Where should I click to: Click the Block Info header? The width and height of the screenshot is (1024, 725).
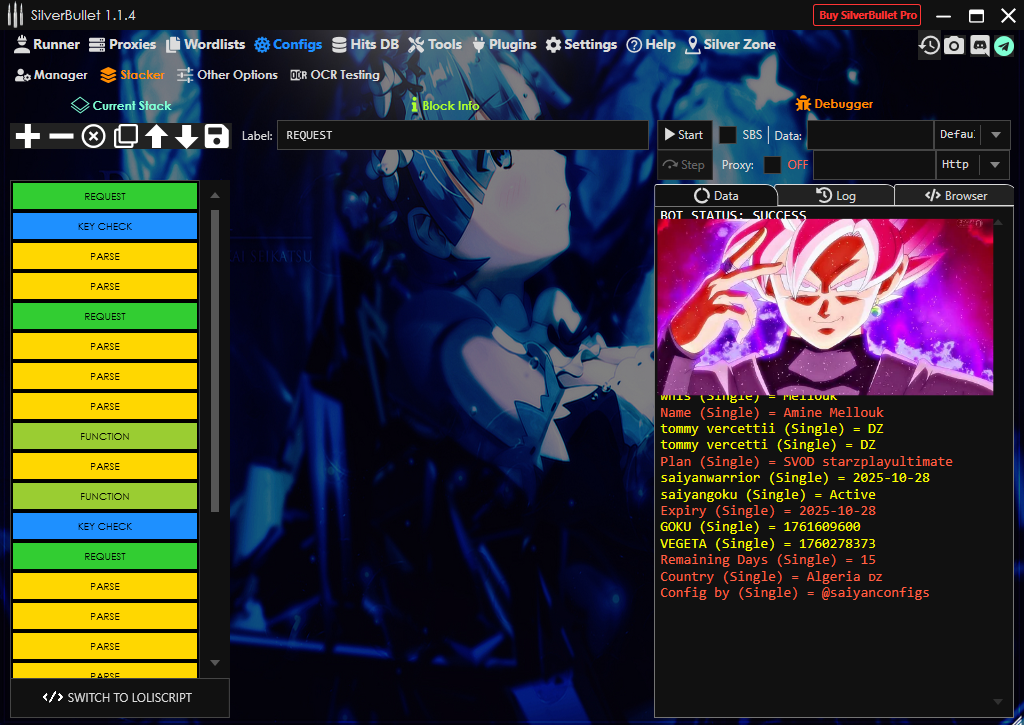click(x=445, y=106)
